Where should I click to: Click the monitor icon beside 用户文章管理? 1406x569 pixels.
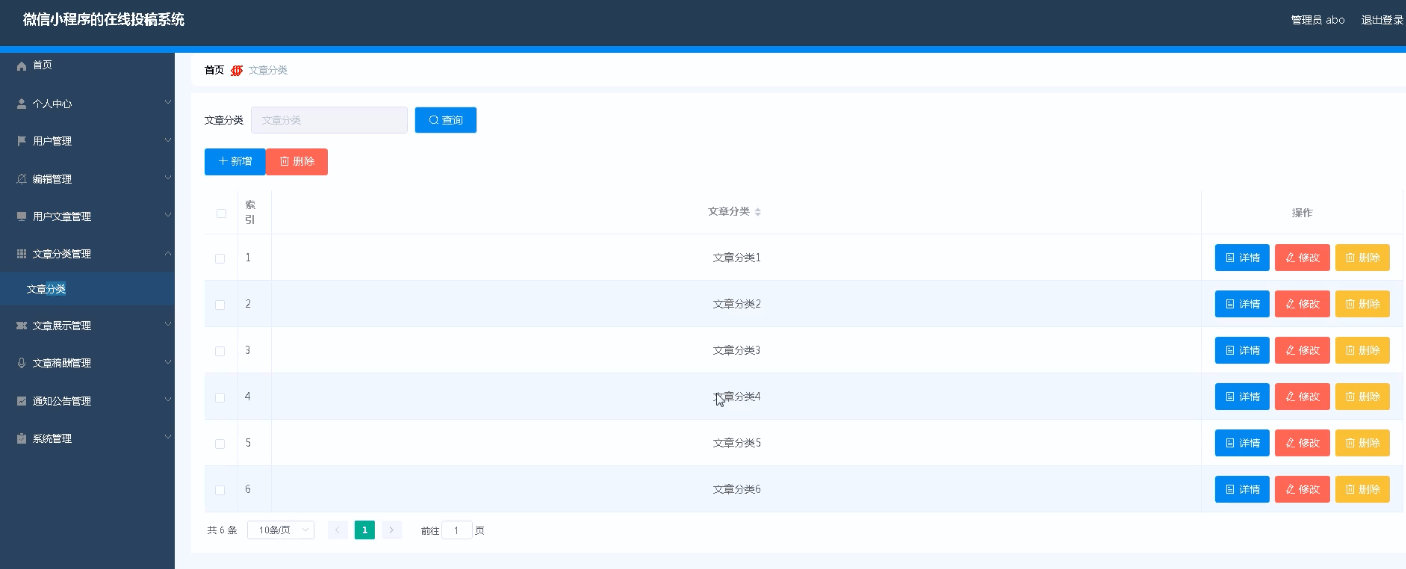pos(22,216)
